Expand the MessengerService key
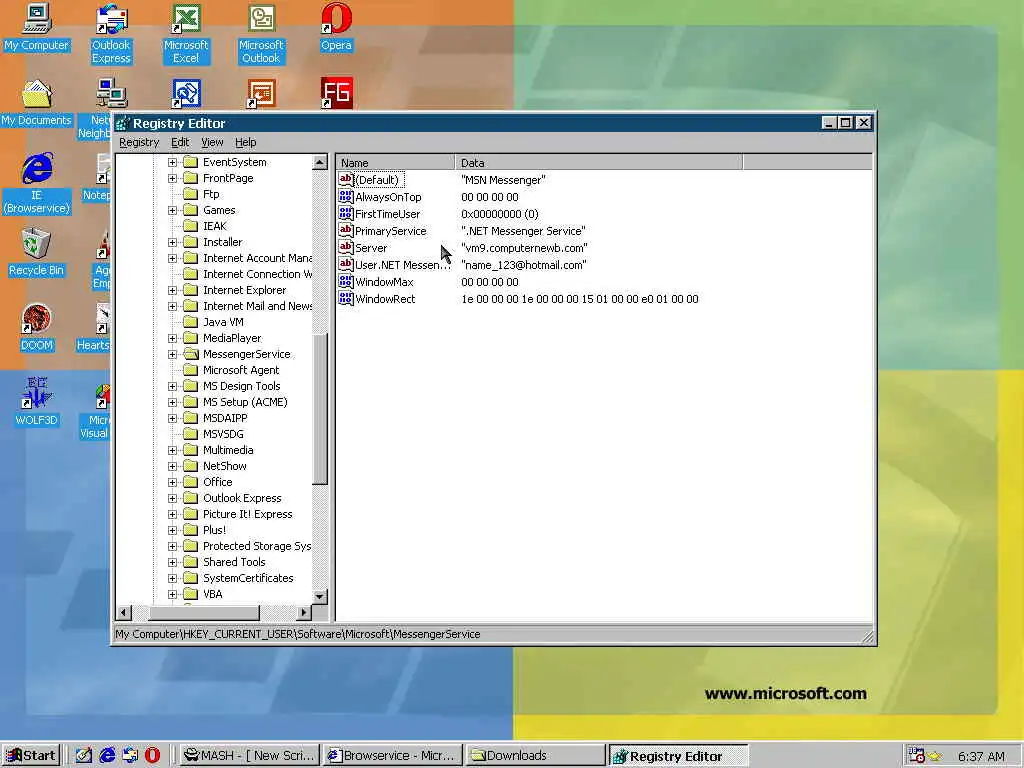The width and height of the screenshot is (1024, 768). 172,354
